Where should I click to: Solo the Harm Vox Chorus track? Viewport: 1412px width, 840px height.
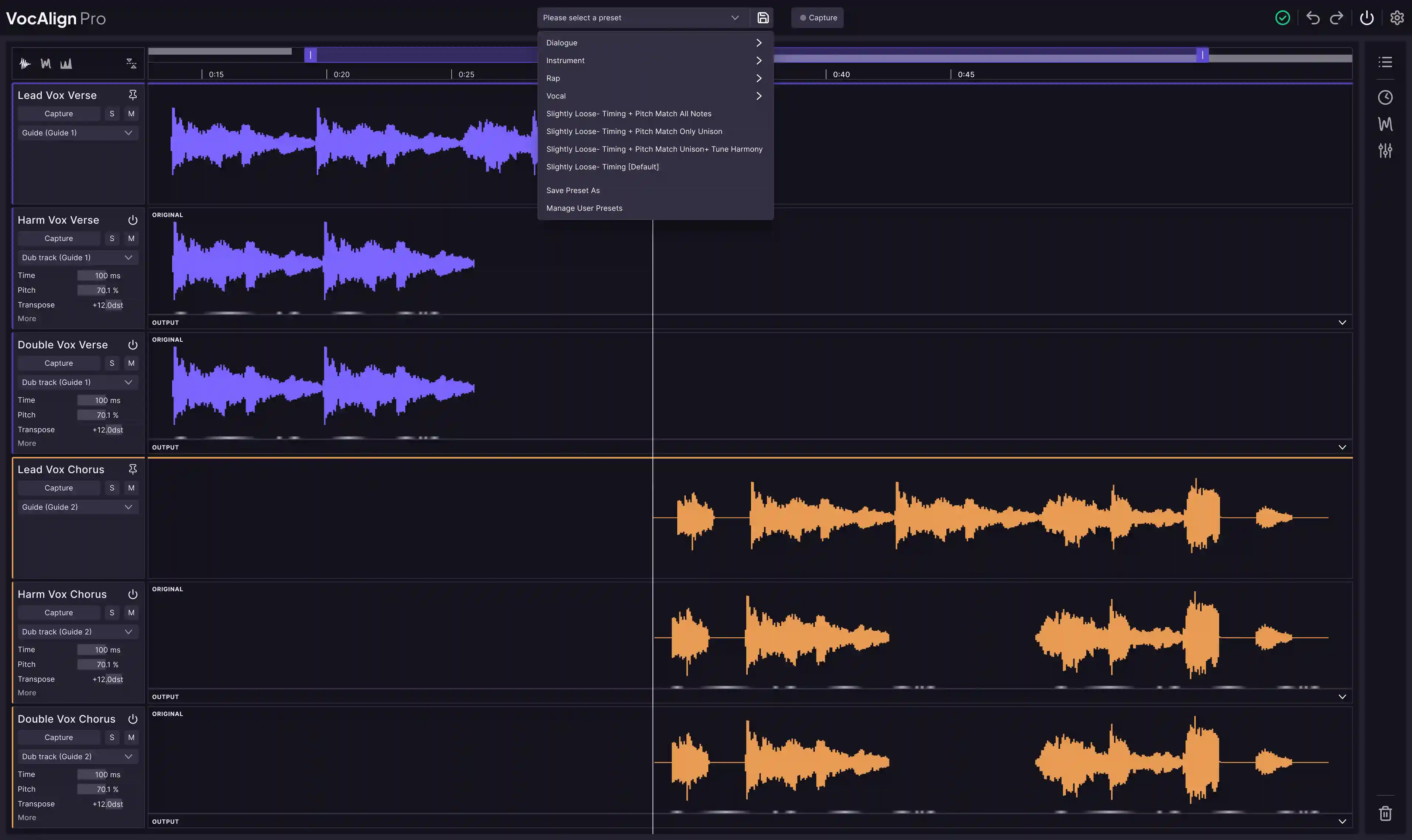pyautogui.click(x=112, y=612)
